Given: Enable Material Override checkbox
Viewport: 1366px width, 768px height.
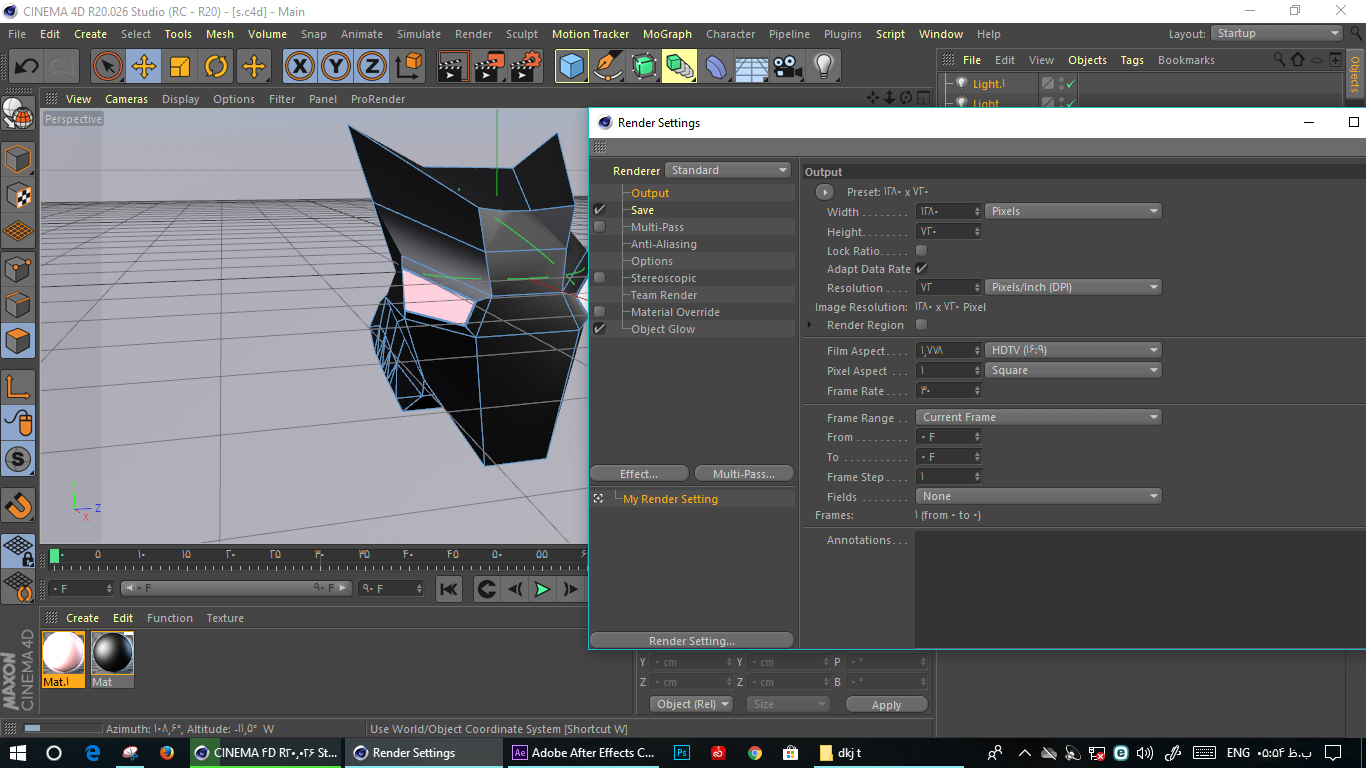Looking at the screenshot, I should (600, 312).
